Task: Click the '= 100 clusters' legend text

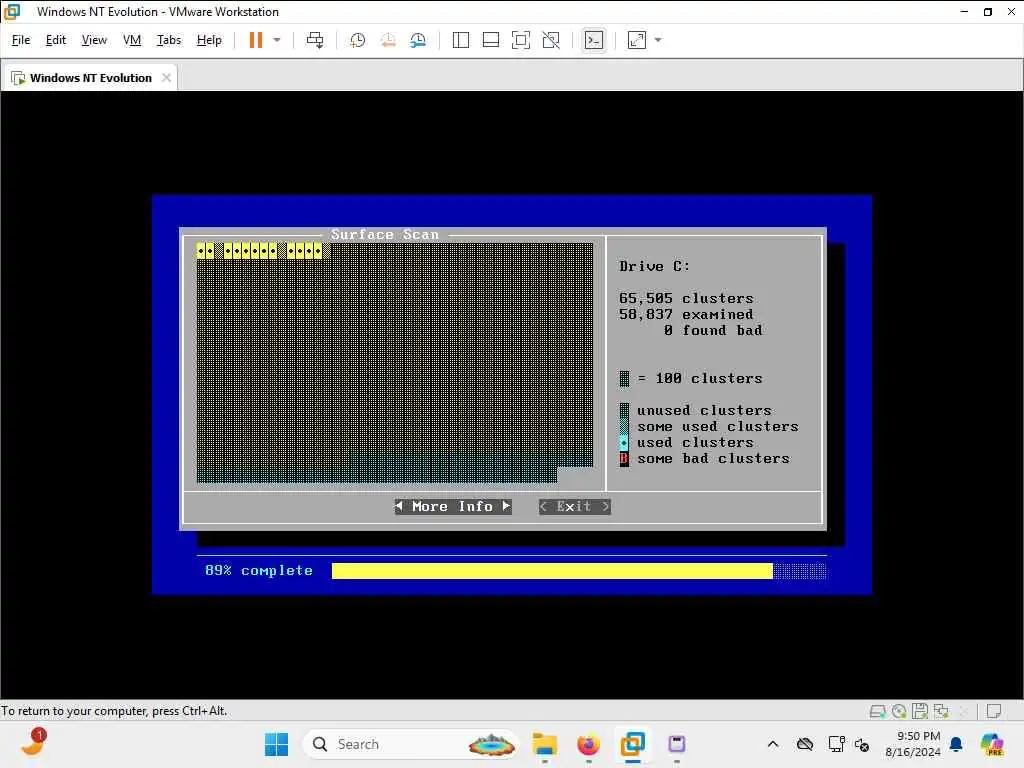Action: pyautogui.click(x=700, y=379)
